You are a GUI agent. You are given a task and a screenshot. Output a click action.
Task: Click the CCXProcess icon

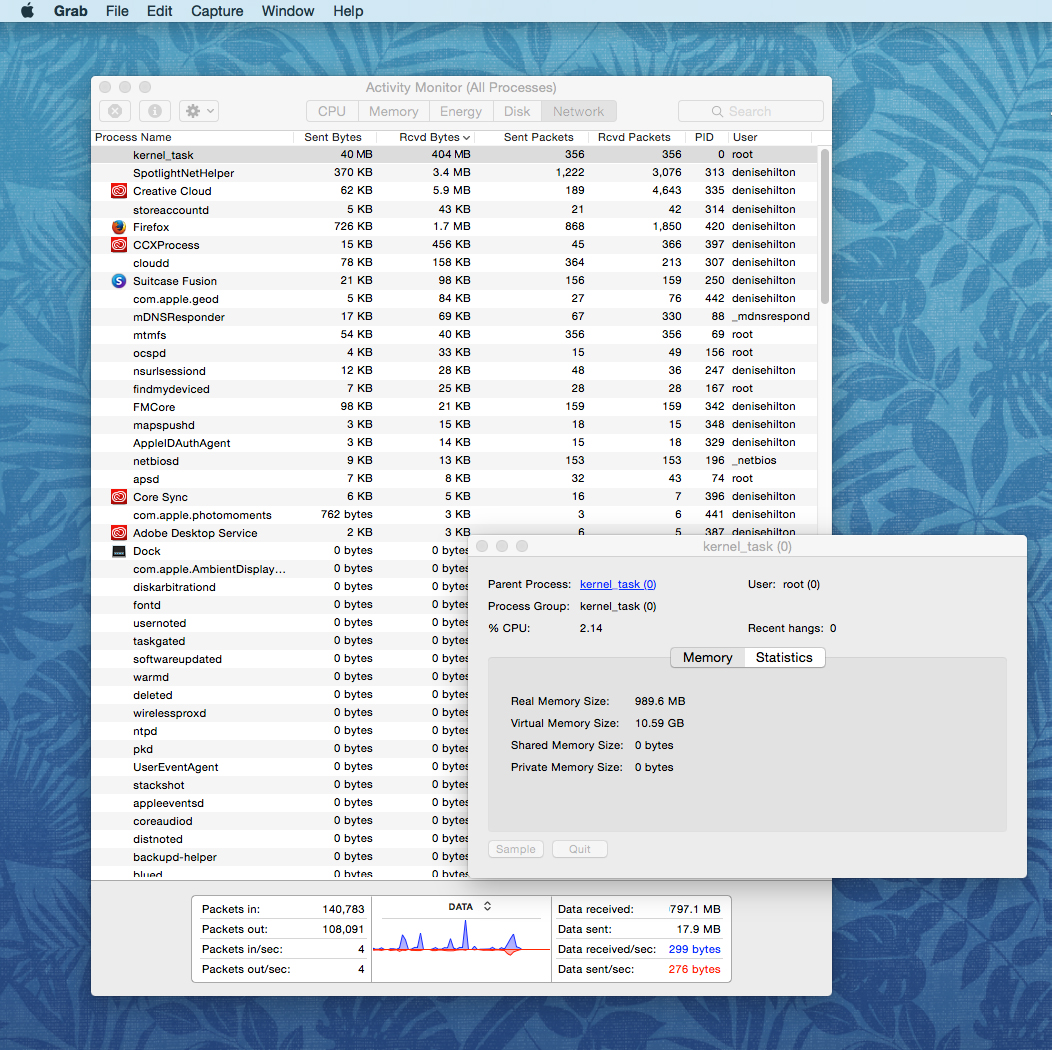119,245
